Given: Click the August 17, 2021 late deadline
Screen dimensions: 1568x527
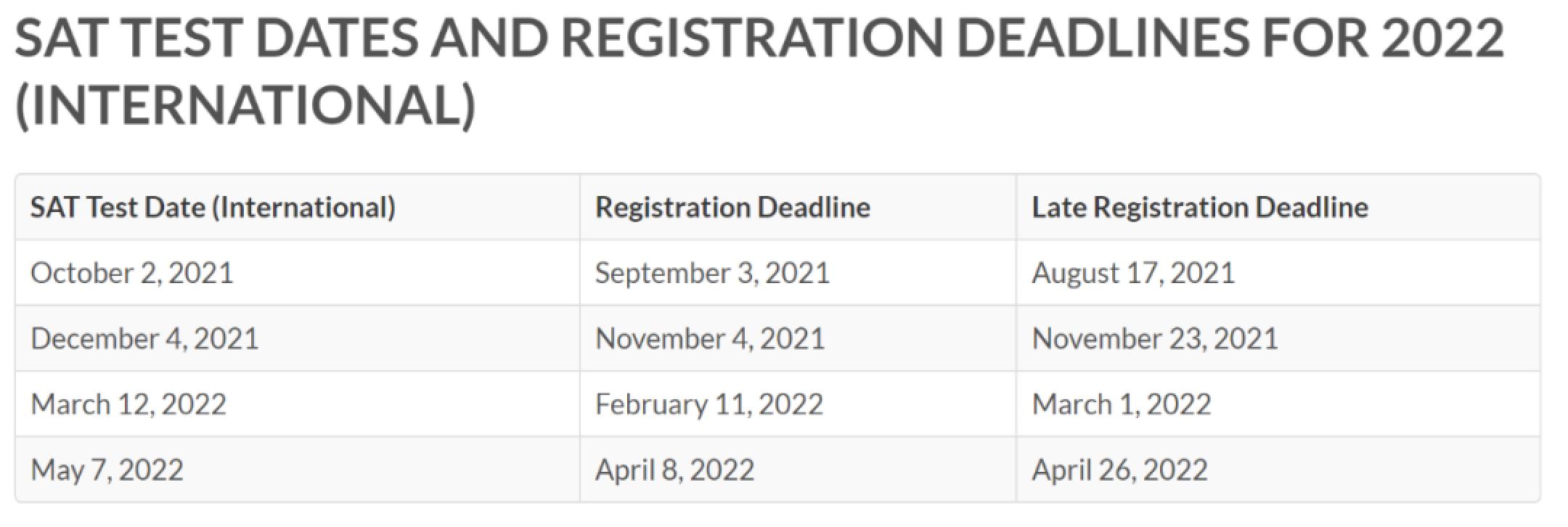Looking at the screenshot, I should (1133, 274).
